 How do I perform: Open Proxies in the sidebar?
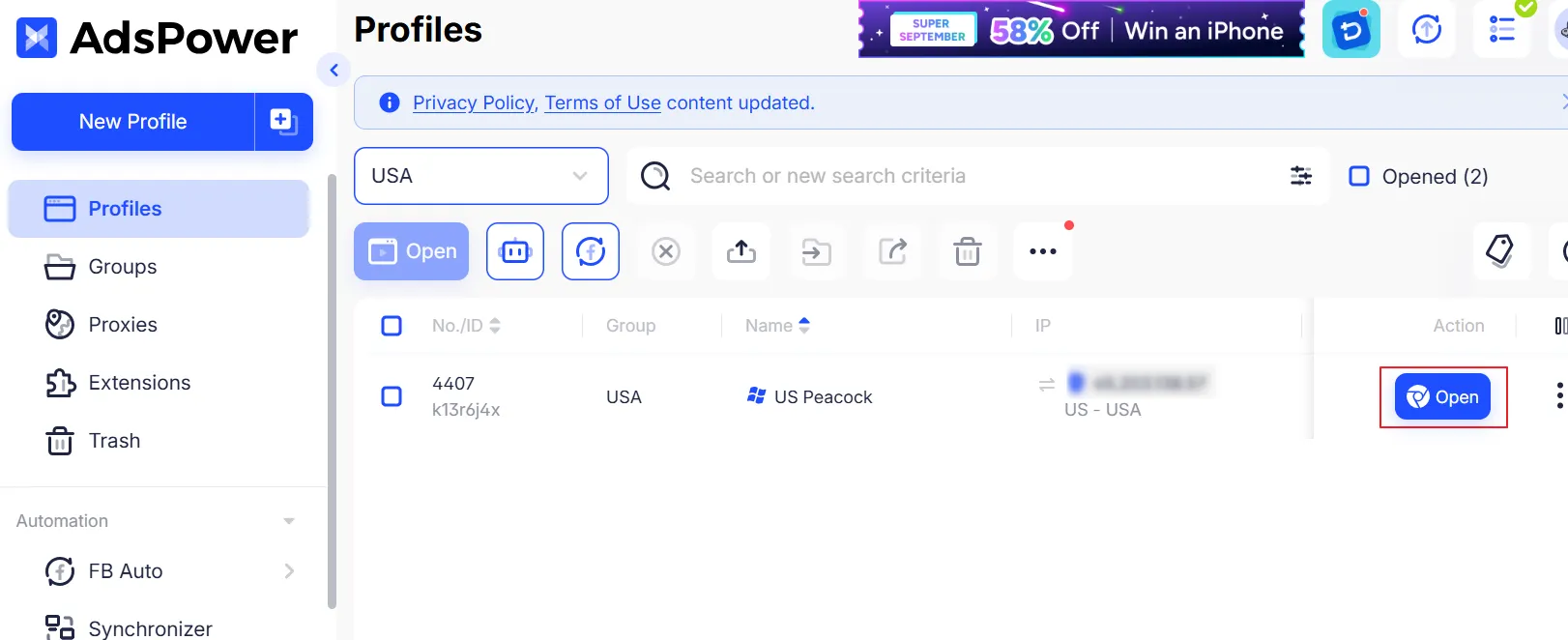click(x=159, y=325)
